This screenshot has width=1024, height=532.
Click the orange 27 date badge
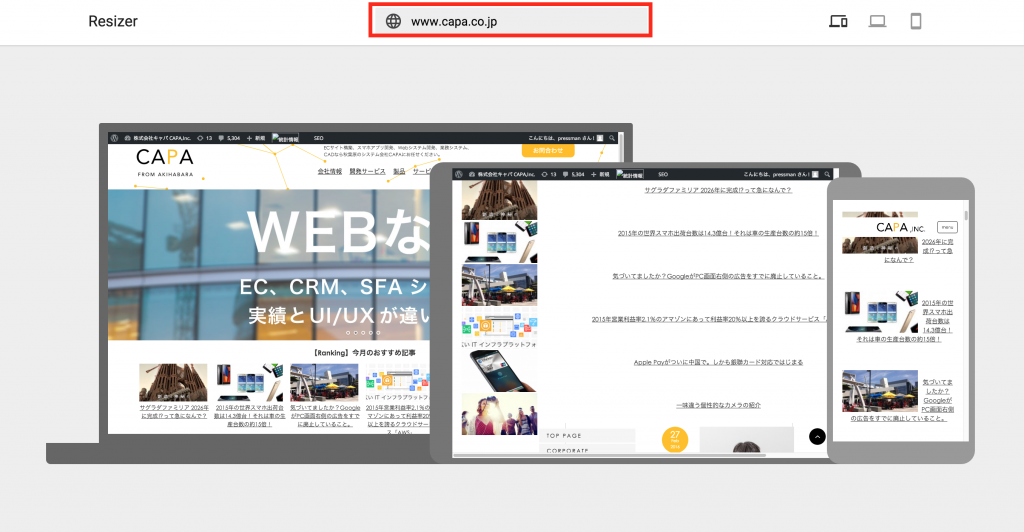tap(675, 439)
